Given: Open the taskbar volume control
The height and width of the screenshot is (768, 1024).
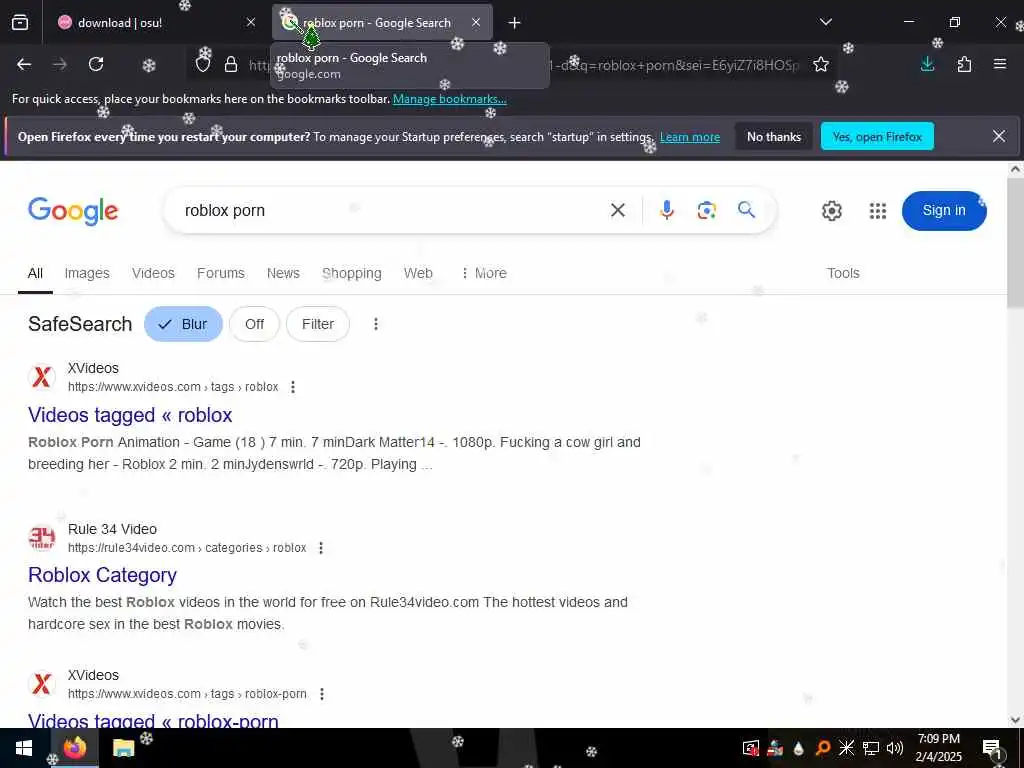Looking at the screenshot, I should [895, 748].
